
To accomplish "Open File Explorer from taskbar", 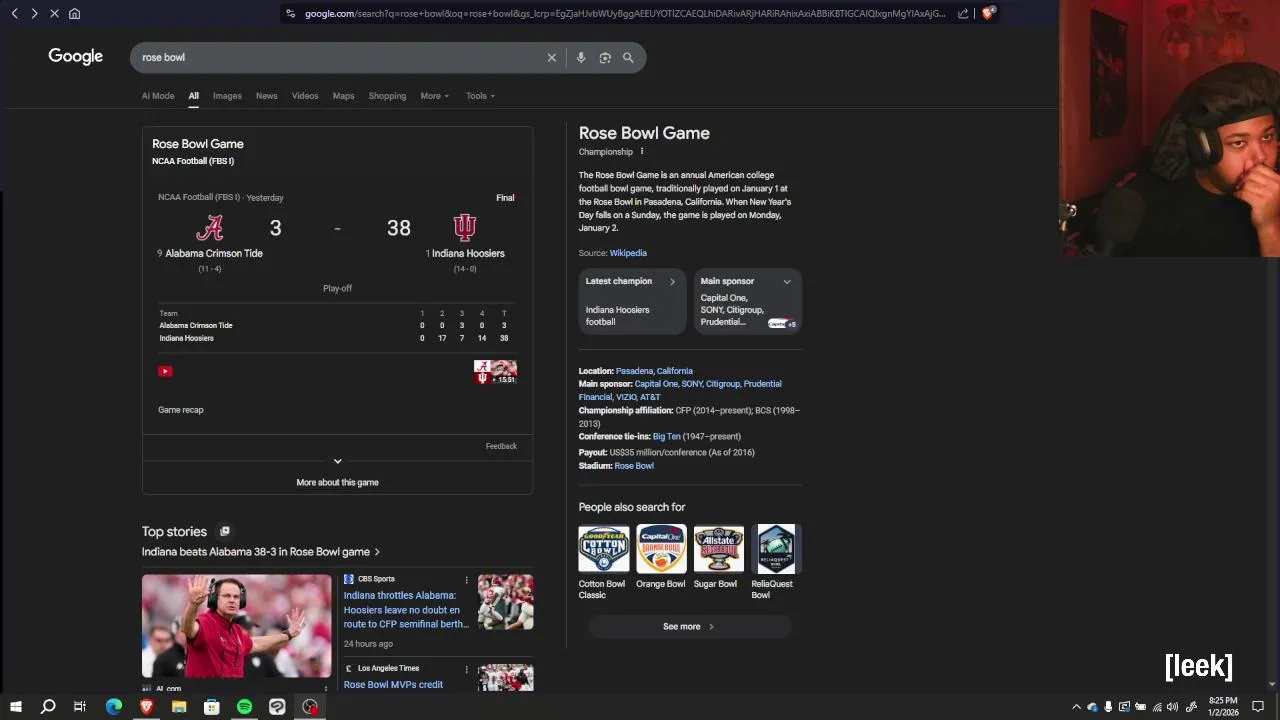I will click(x=179, y=707).
